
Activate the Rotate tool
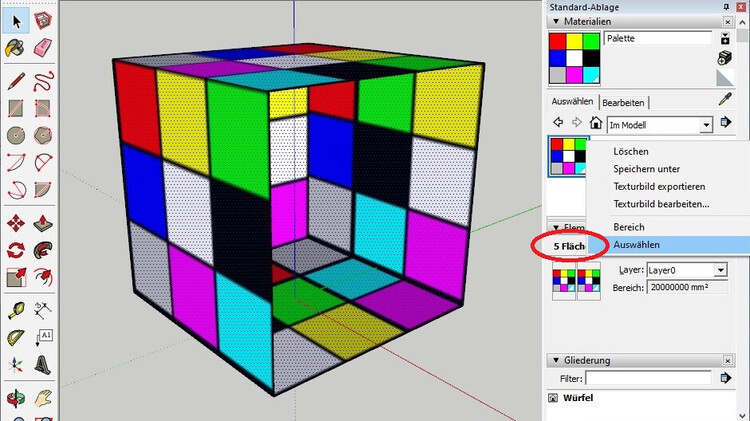[16, 250]
